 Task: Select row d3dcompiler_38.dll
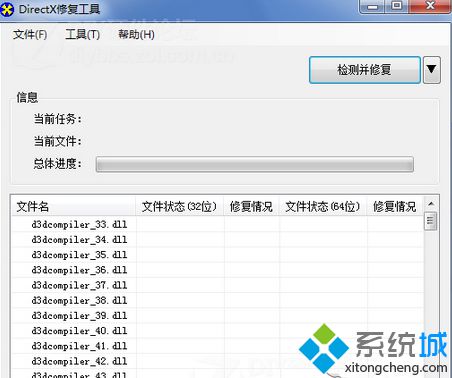[218, 301]
